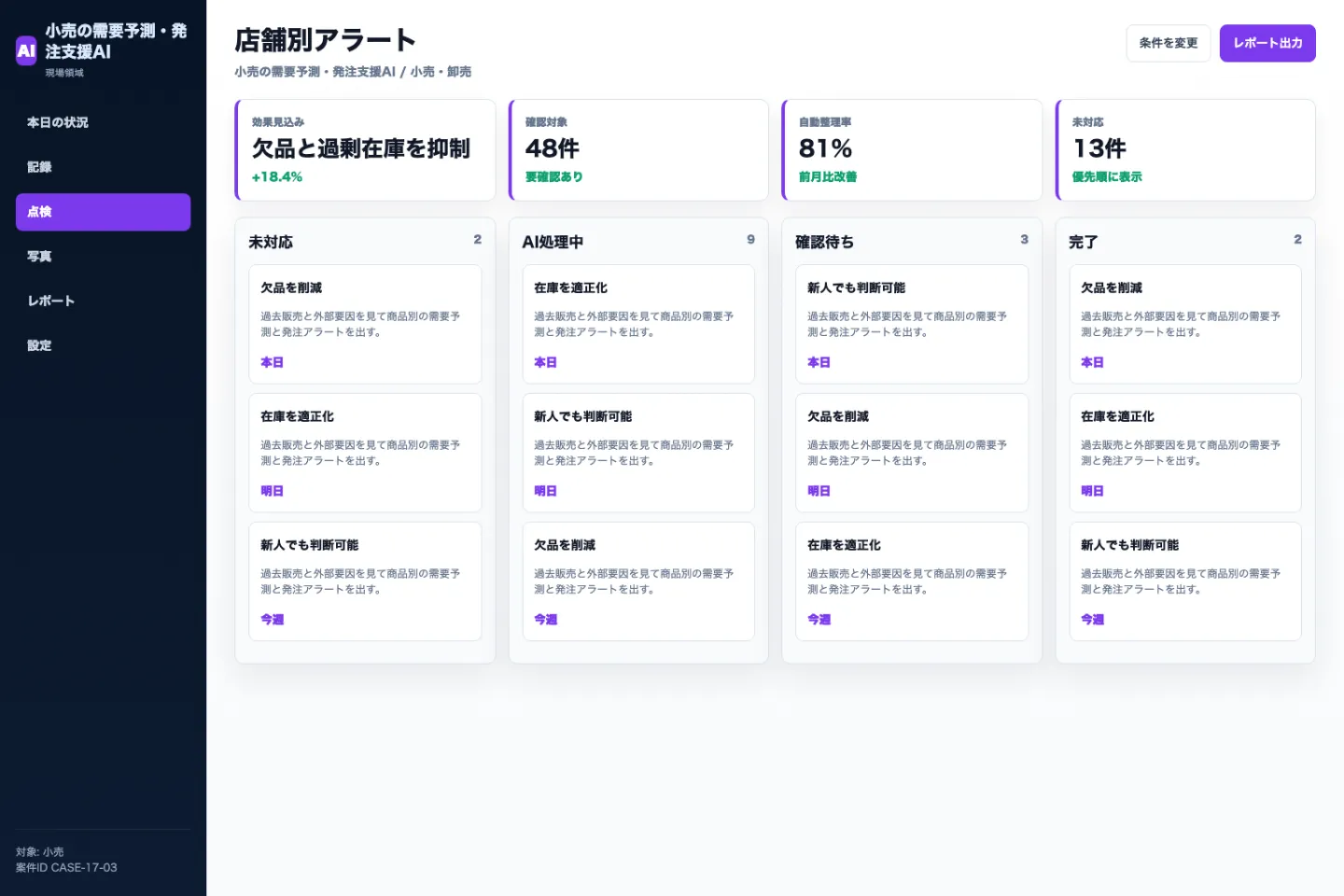The width and height of the screenshot is (1344, 896).
Task: Click the 未対応 column header
Action: coord(271,242)
